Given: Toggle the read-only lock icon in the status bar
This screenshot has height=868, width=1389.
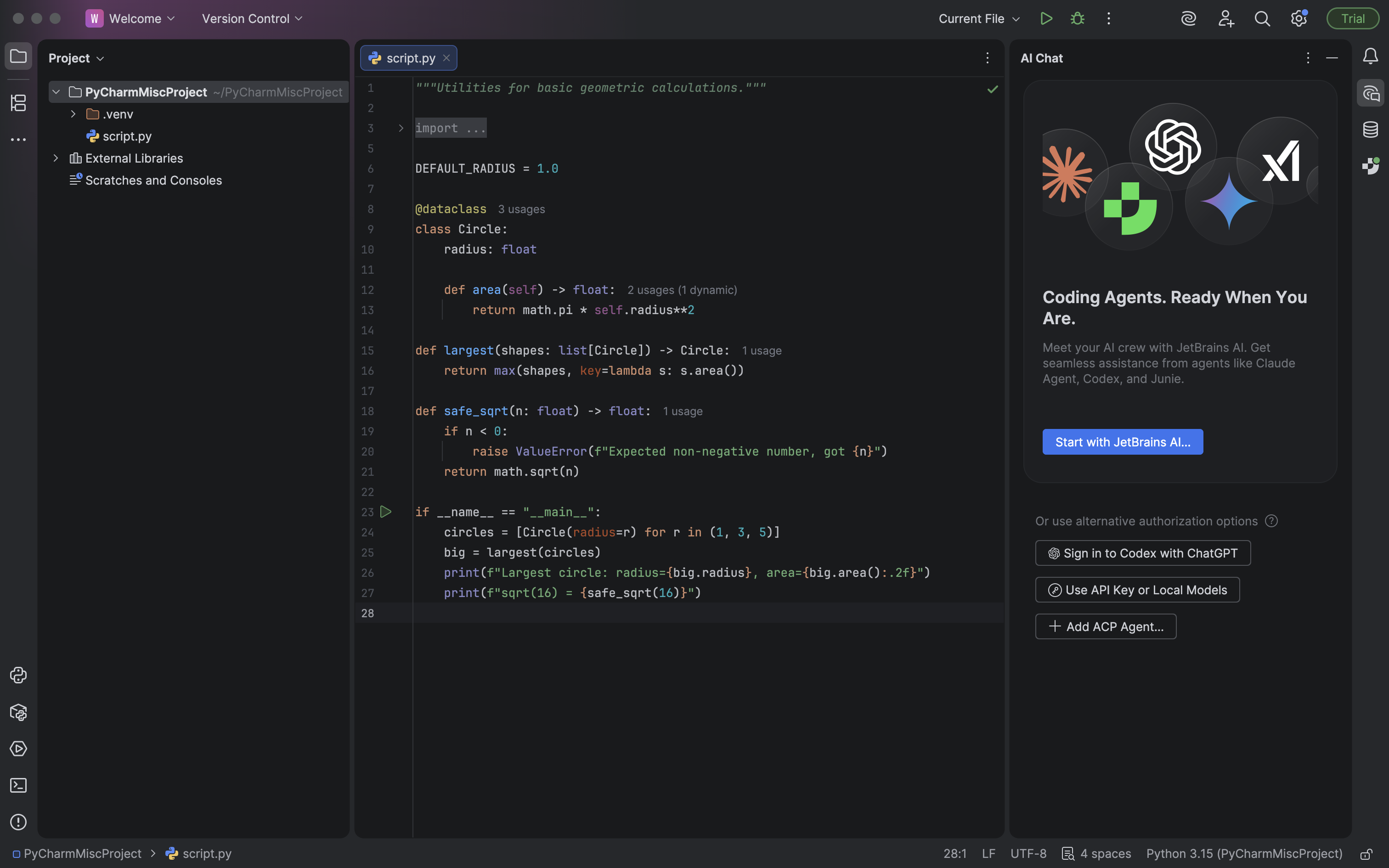Looking at the screenshot, I should coord(1366,854).
